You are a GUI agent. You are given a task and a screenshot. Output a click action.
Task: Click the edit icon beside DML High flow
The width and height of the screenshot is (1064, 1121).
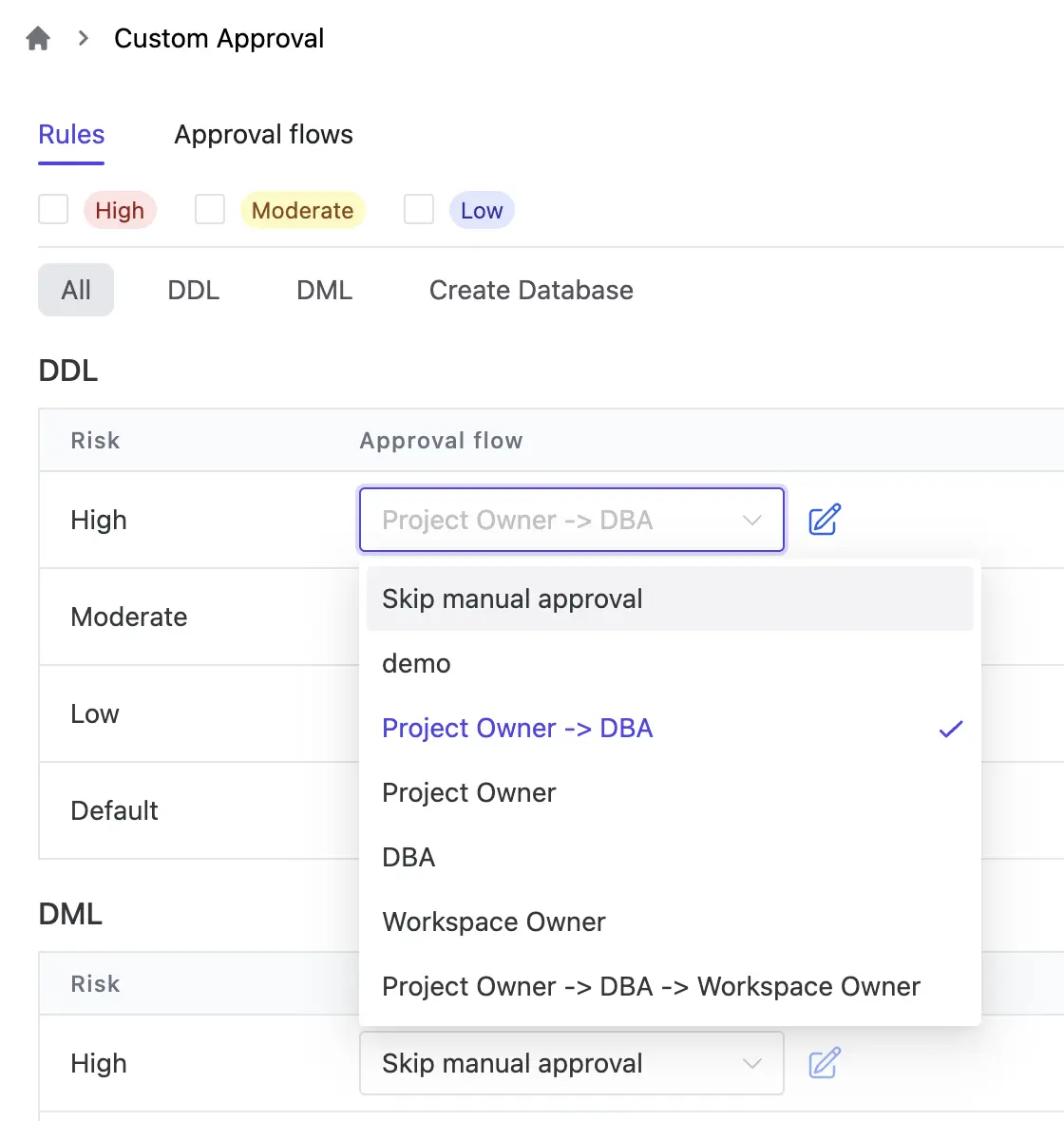(823, 1063)
